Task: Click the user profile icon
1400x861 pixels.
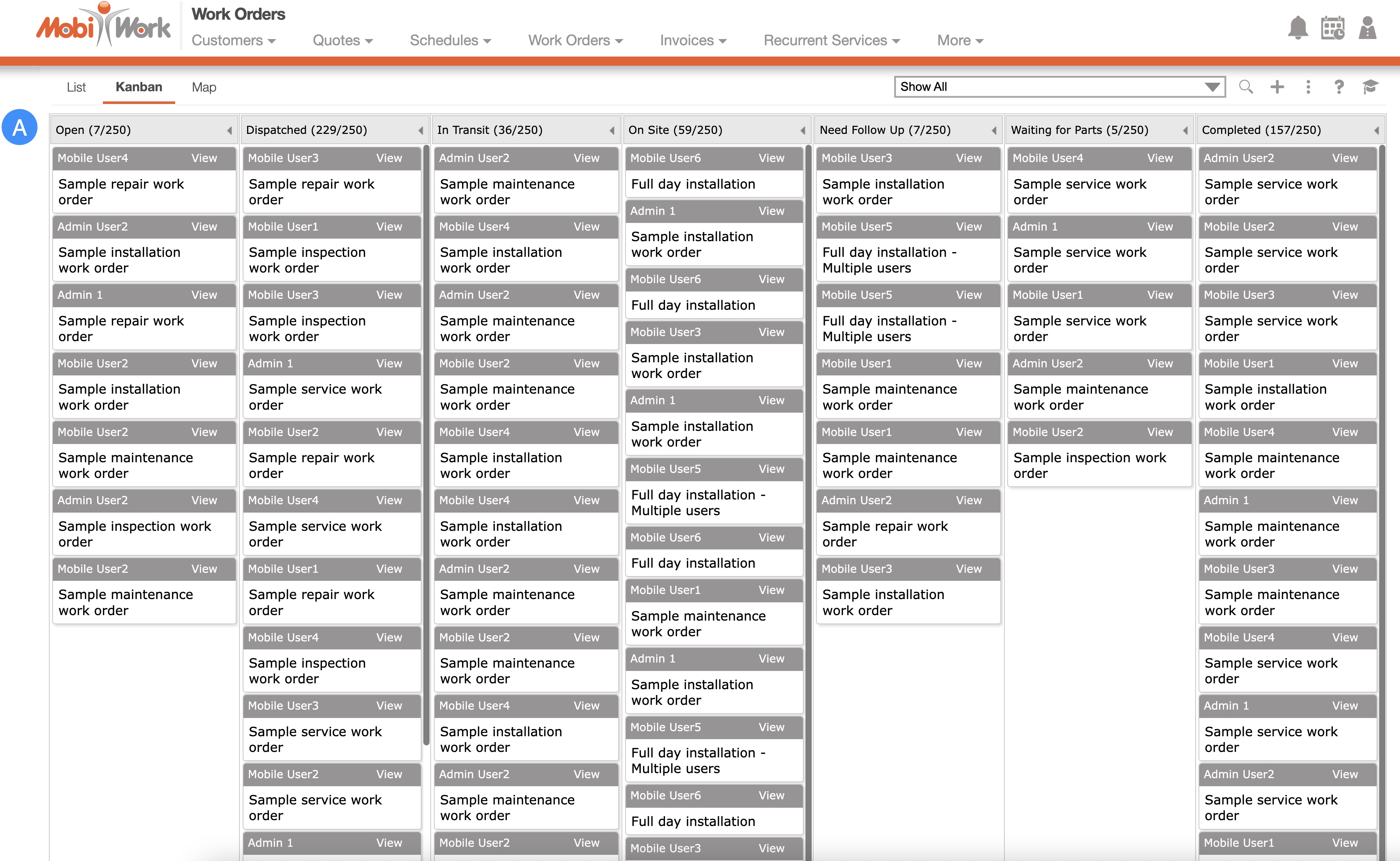Action: point(1367,27)
